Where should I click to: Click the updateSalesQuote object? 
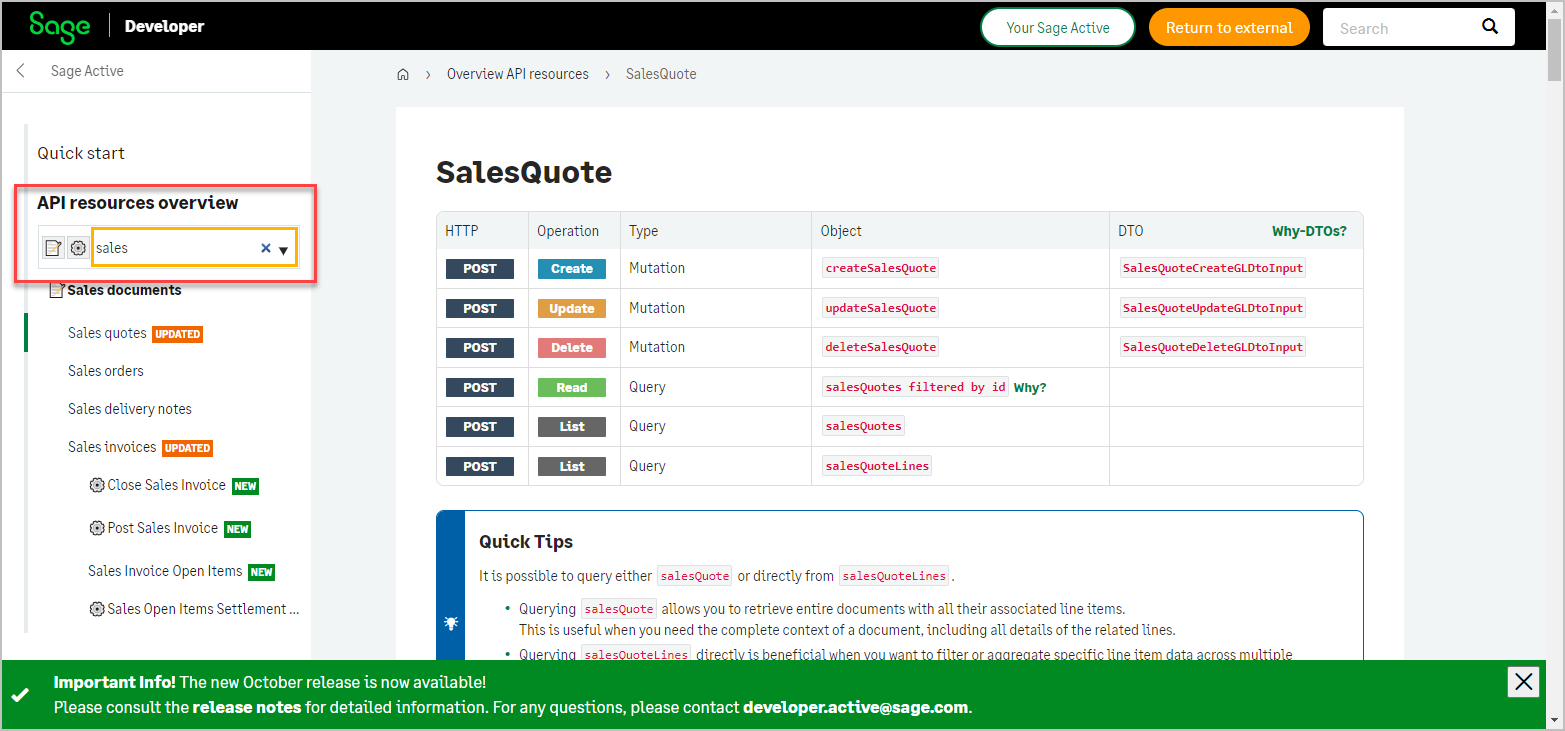(x=880, y=308)
